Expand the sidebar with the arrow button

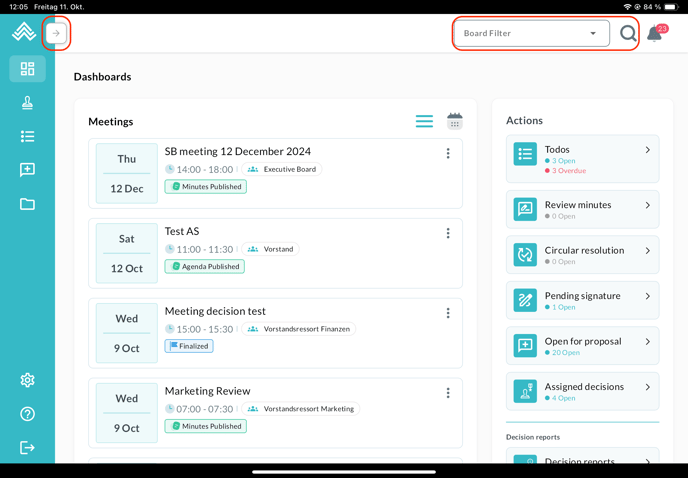[56, 33]
